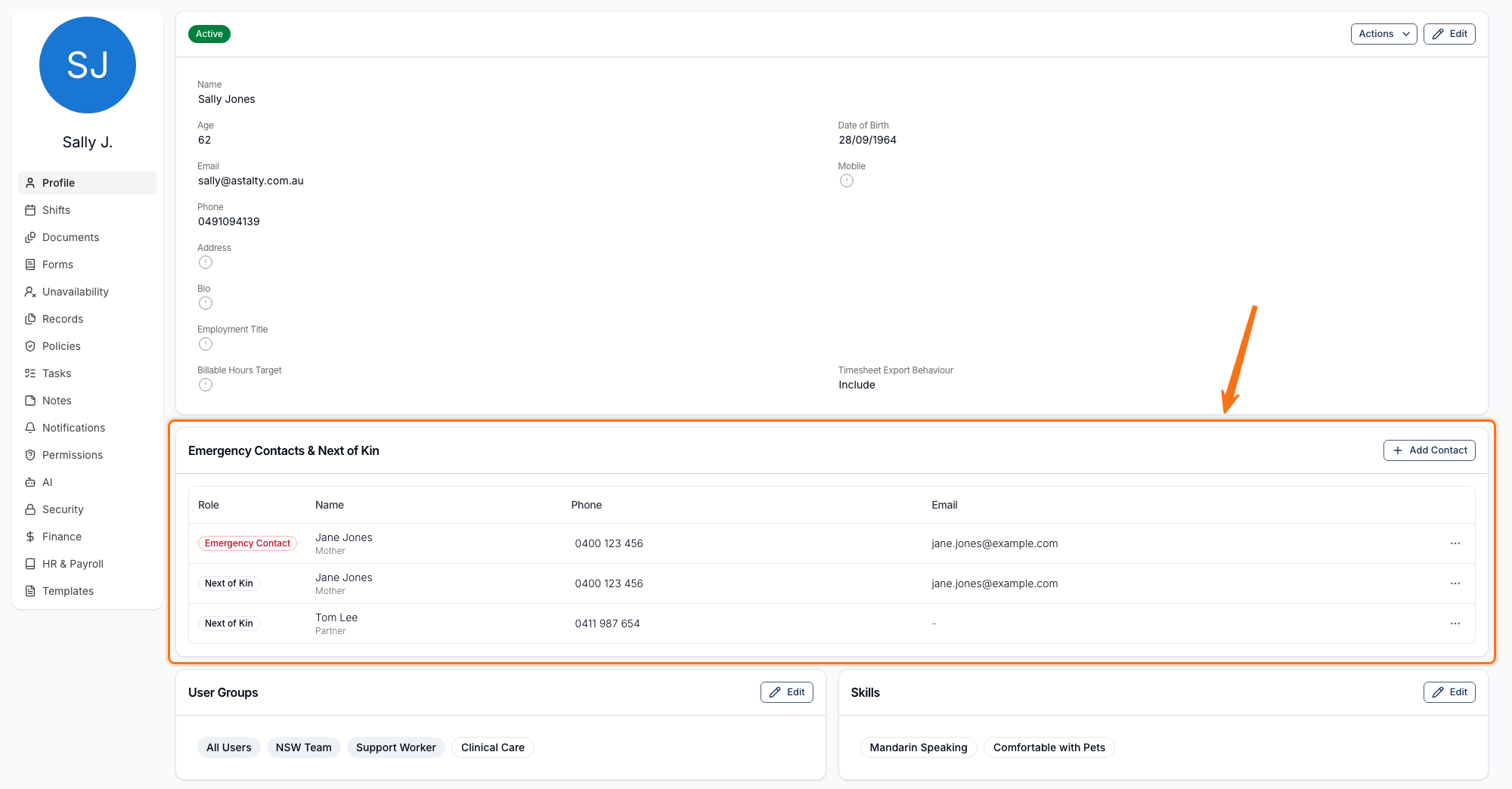
Task: Click the profile Edit button at top
Action: coord(1449,34)
